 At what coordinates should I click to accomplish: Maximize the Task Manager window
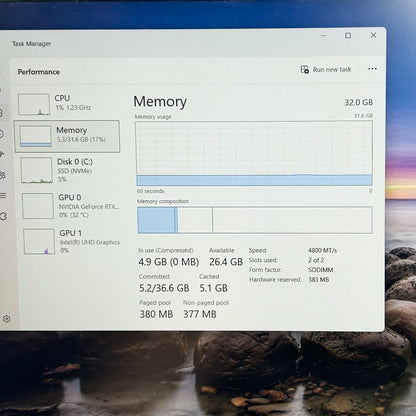[x=348, y=35]
